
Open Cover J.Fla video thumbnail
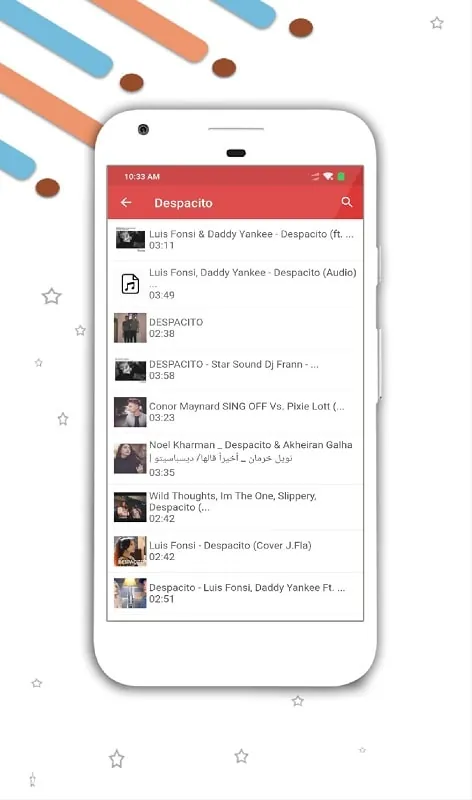tap(130, 551)
